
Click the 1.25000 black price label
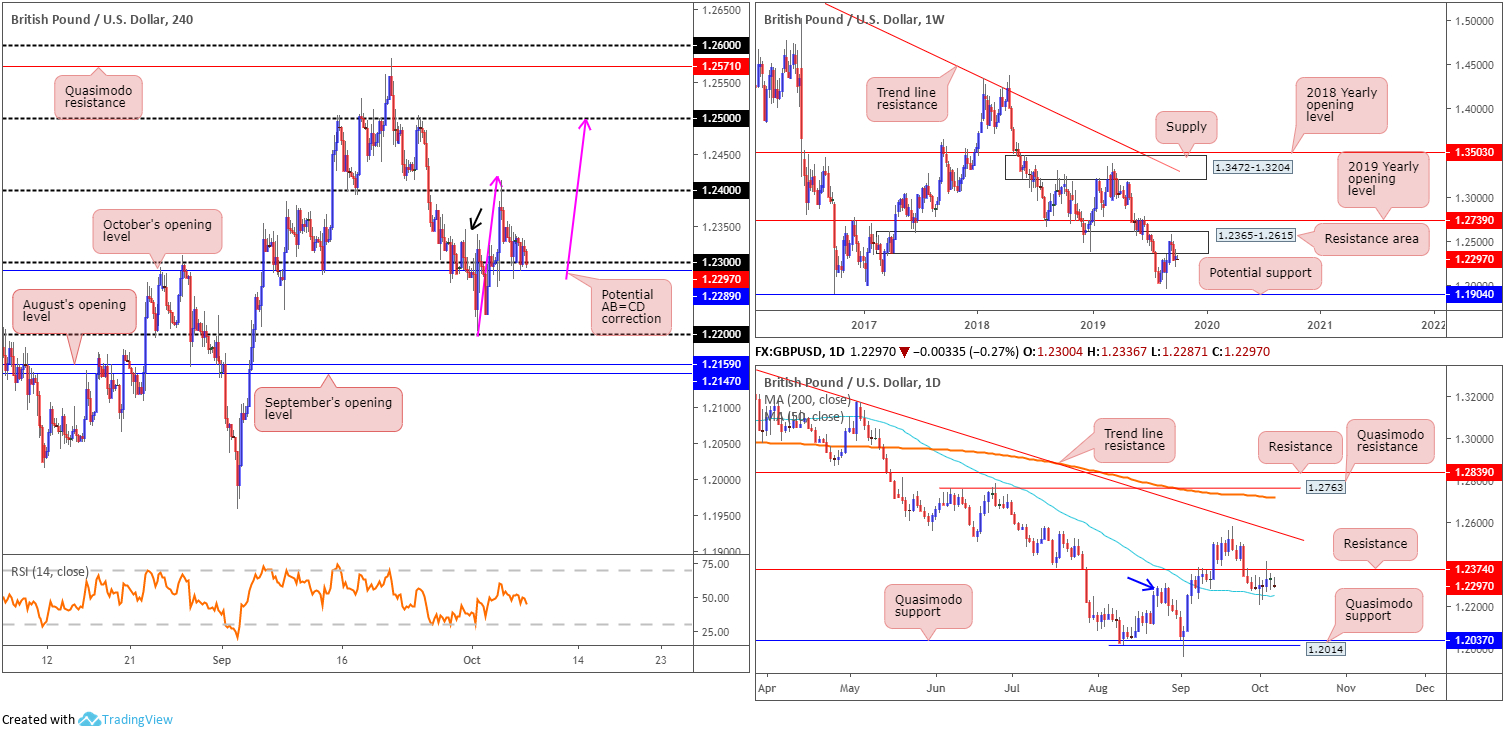(721, 118)
